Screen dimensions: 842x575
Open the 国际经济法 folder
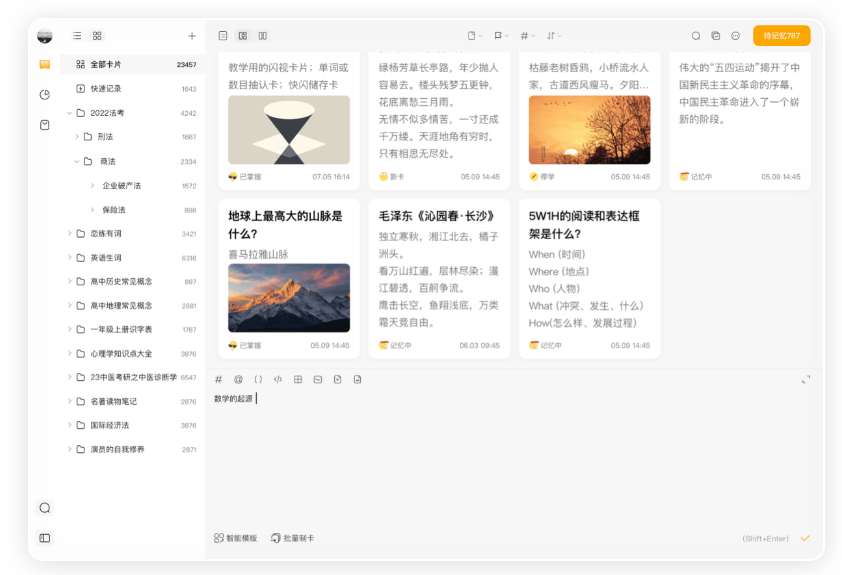pos(133,425)
